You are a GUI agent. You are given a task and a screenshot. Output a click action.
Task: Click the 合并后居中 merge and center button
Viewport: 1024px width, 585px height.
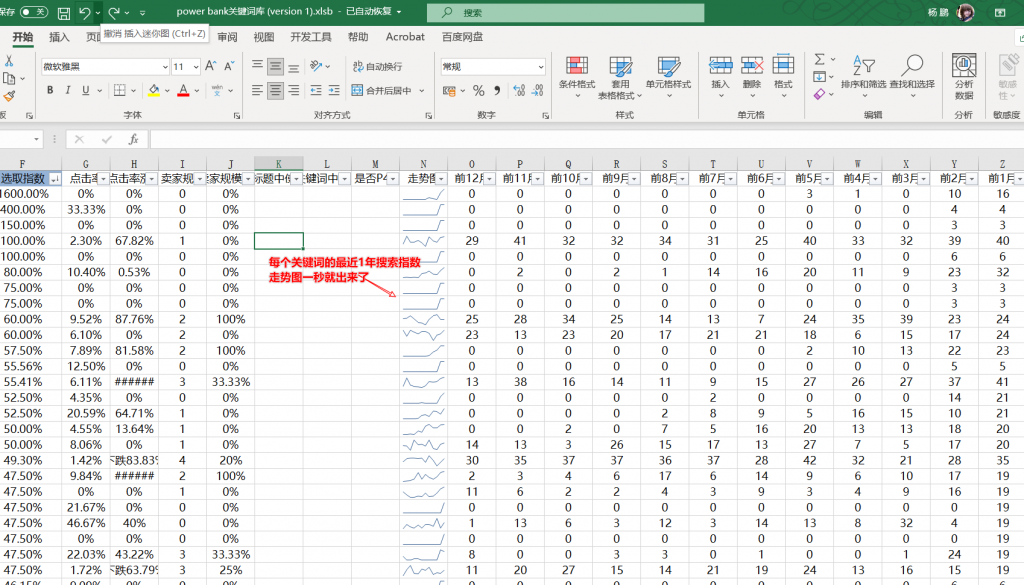pyautogui.click(x=382, y=91)
